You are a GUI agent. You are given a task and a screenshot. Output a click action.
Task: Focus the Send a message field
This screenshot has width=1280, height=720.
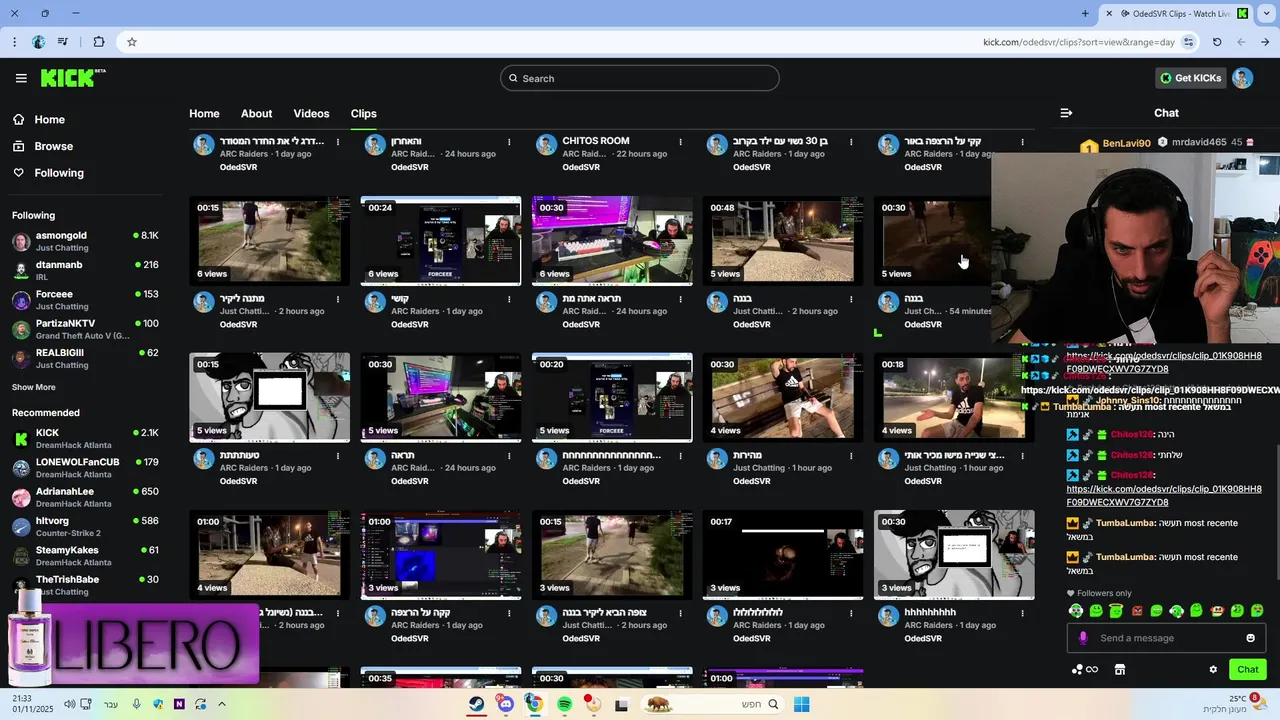pos(1166,638)
